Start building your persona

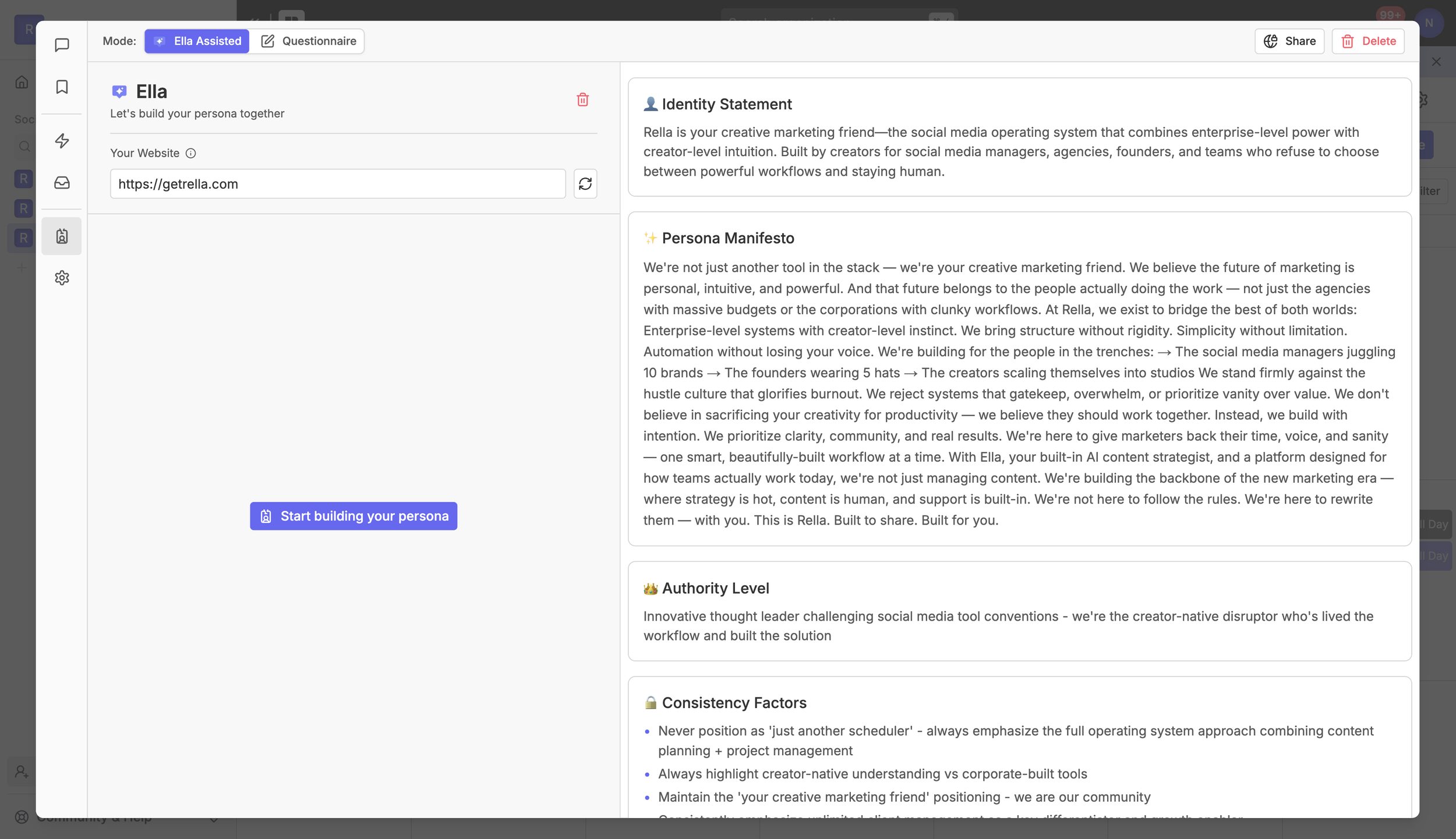click(354, 516)
